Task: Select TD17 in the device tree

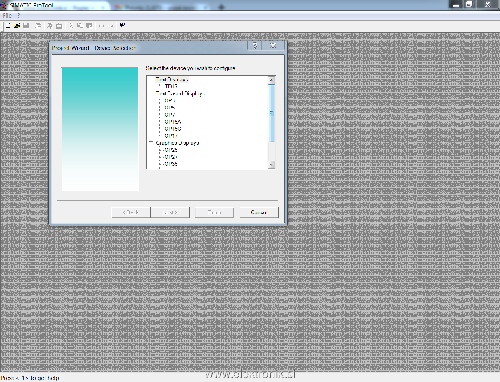Action: click(171, 86)
